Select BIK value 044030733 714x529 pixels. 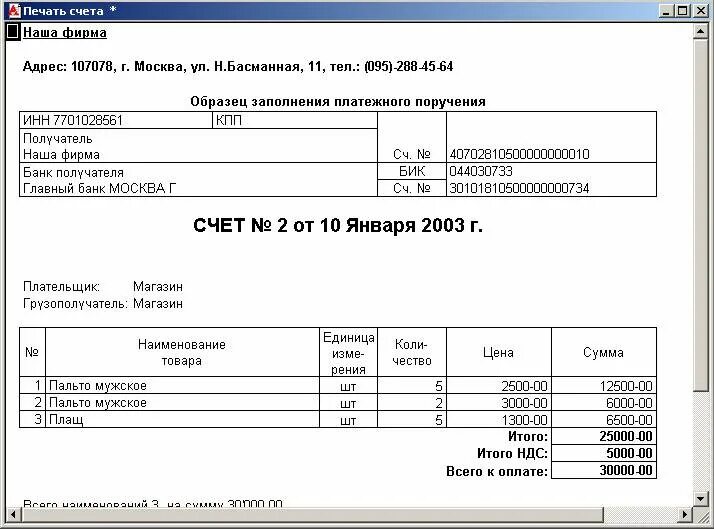point(481,171)
